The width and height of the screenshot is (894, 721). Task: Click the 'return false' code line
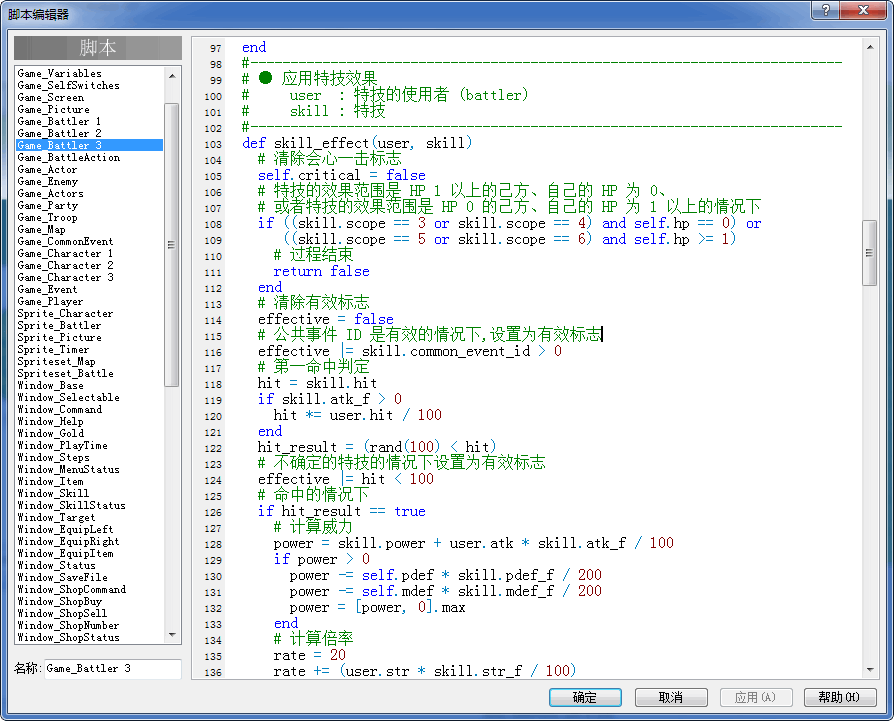tap(322, 271)
